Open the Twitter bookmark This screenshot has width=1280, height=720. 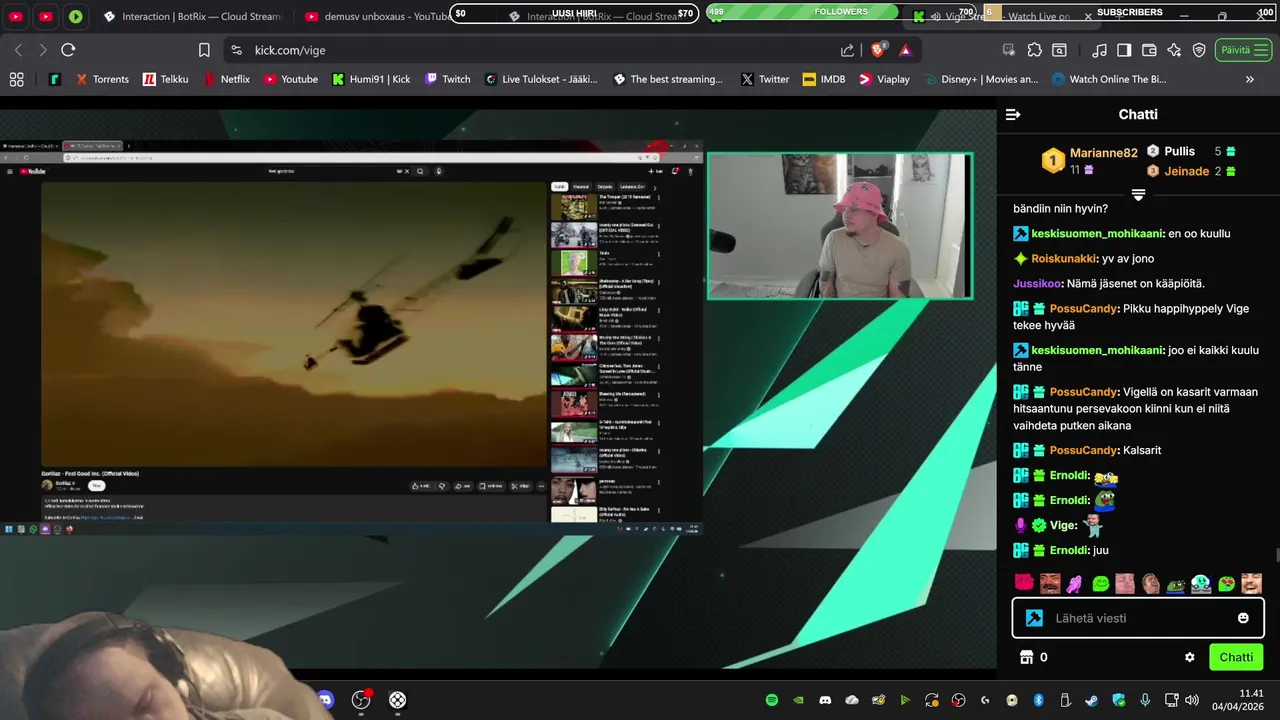click(x=765, y=79)
